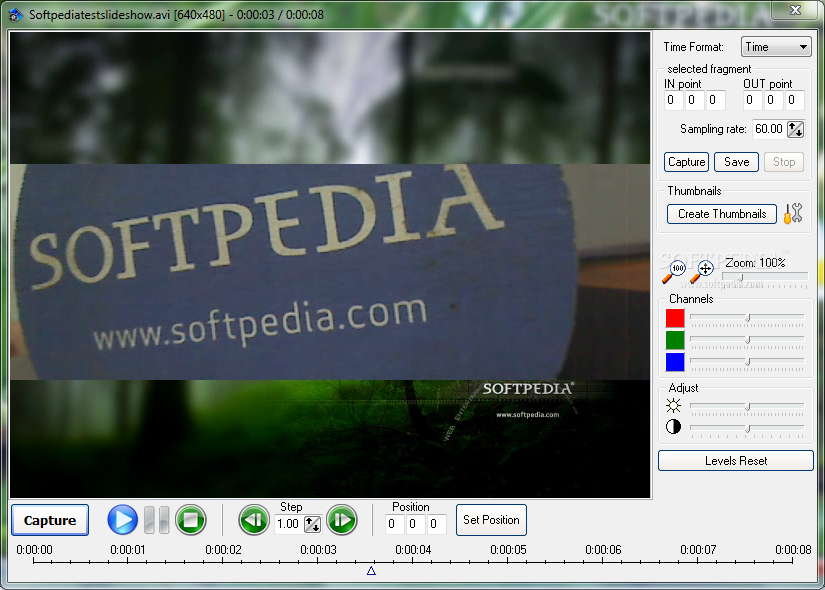
Task: Click the Save button
Action: point(736,162)
